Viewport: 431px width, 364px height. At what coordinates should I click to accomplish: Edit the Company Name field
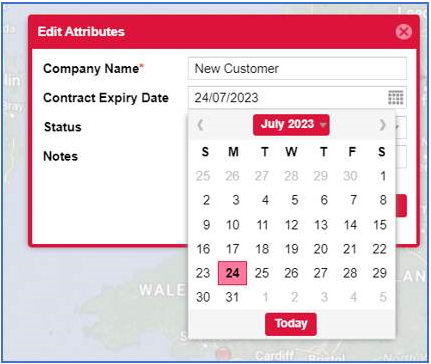[x=297, y=69]
